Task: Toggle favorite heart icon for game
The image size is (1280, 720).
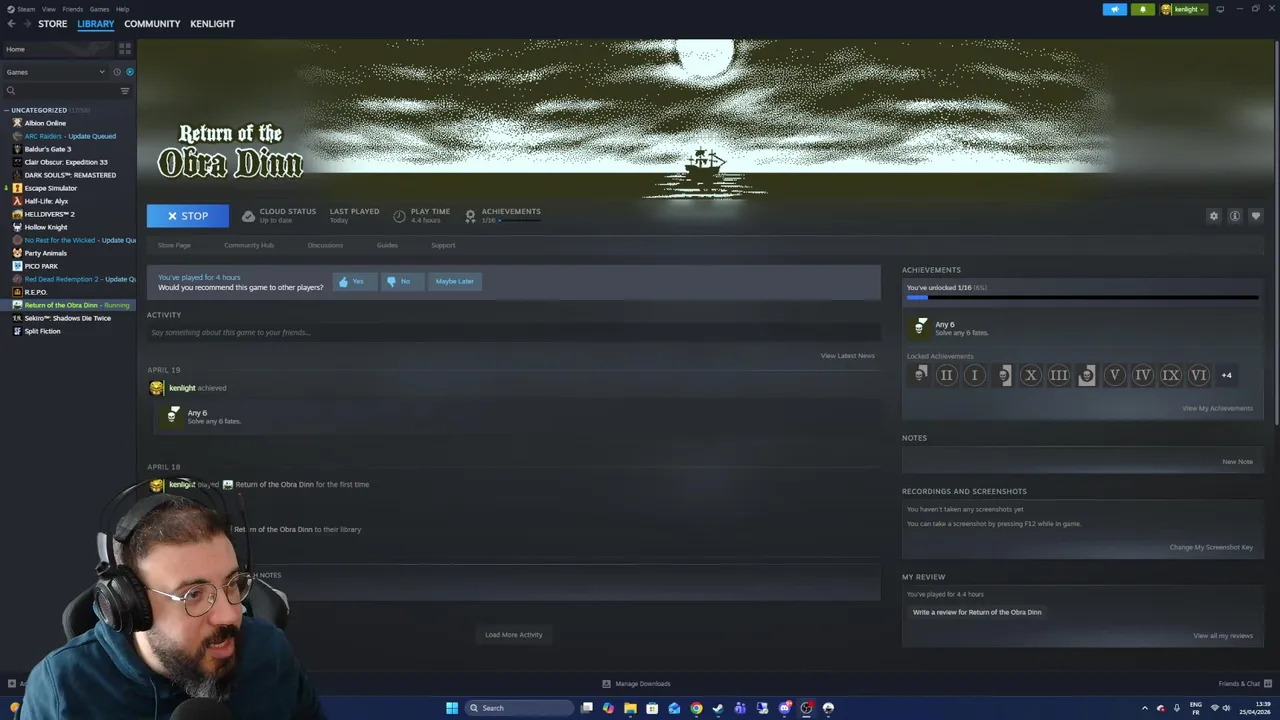Action: point(1256,216)
